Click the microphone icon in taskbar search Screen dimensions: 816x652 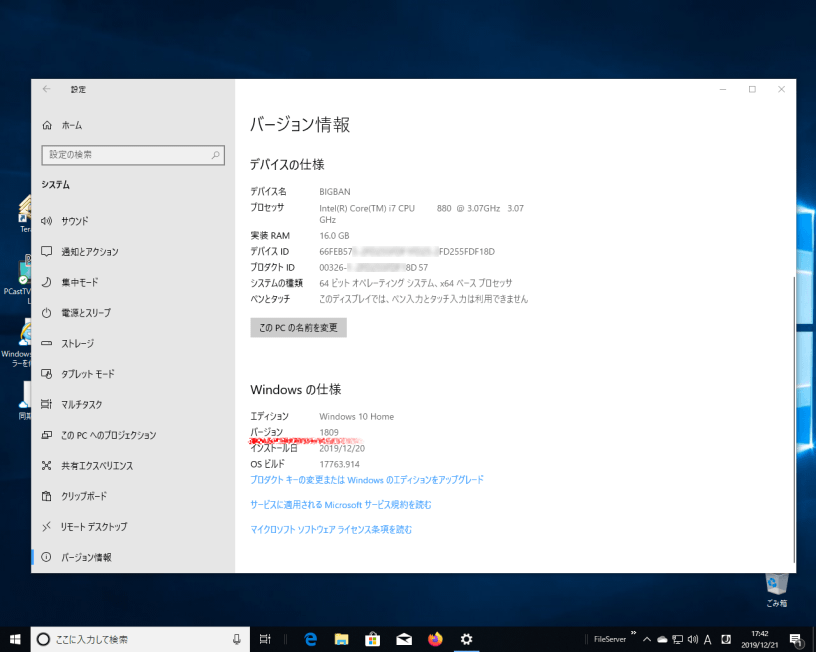[x=237, y=639]
